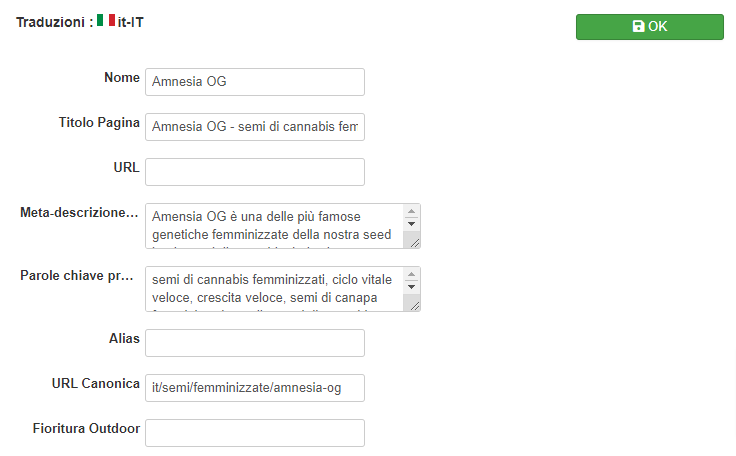The image size is (736, 456).
Task: Select the Fioritura Outdoor input field
Action: tap(255, 433)
